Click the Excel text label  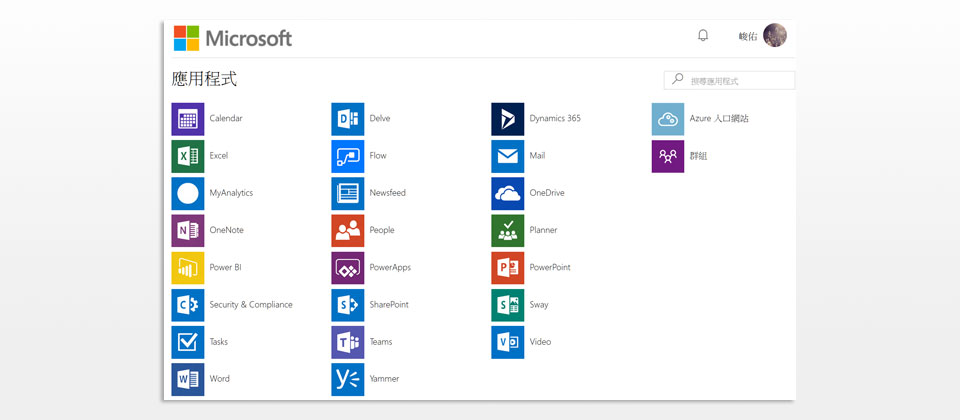coord(219,156)
